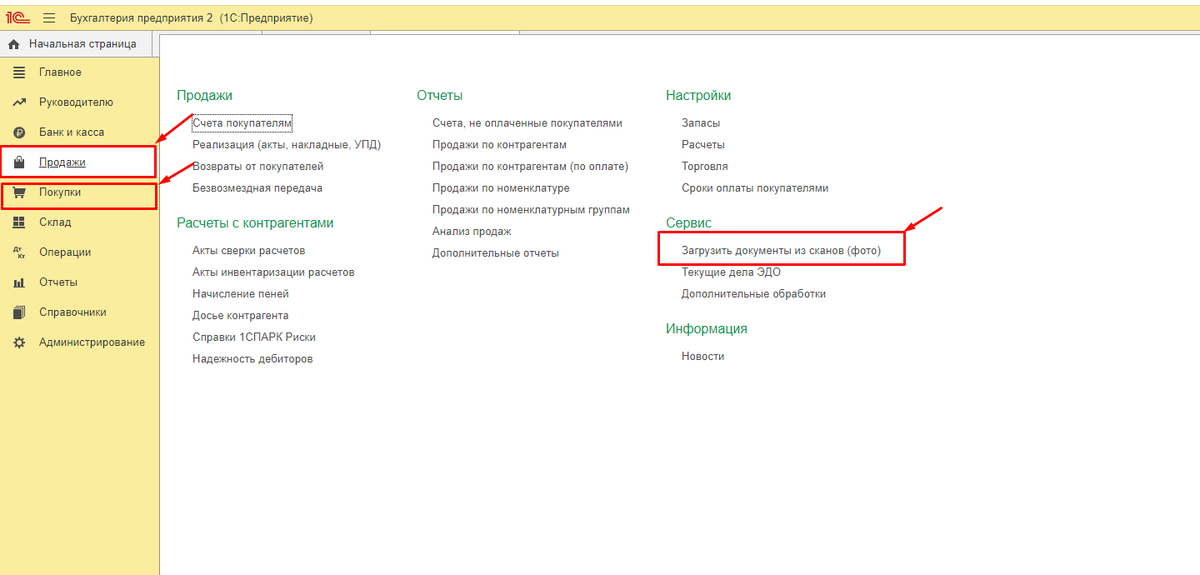Image resolution: width=1200 pixels, height=575 pixels.
Task: Click the Информация group heading
Action: [706, 328]
